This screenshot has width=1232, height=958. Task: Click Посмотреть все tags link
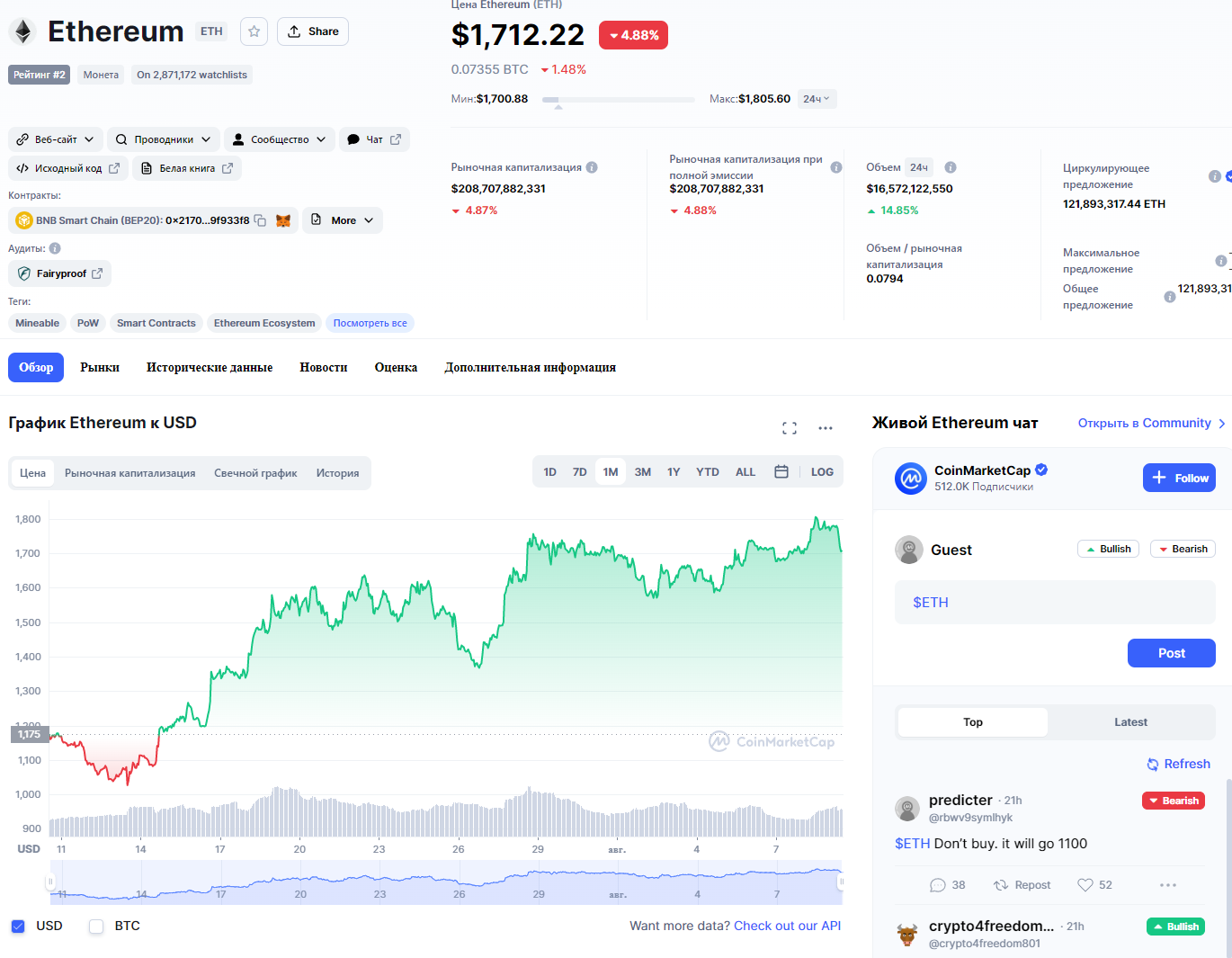coord(370,323)
